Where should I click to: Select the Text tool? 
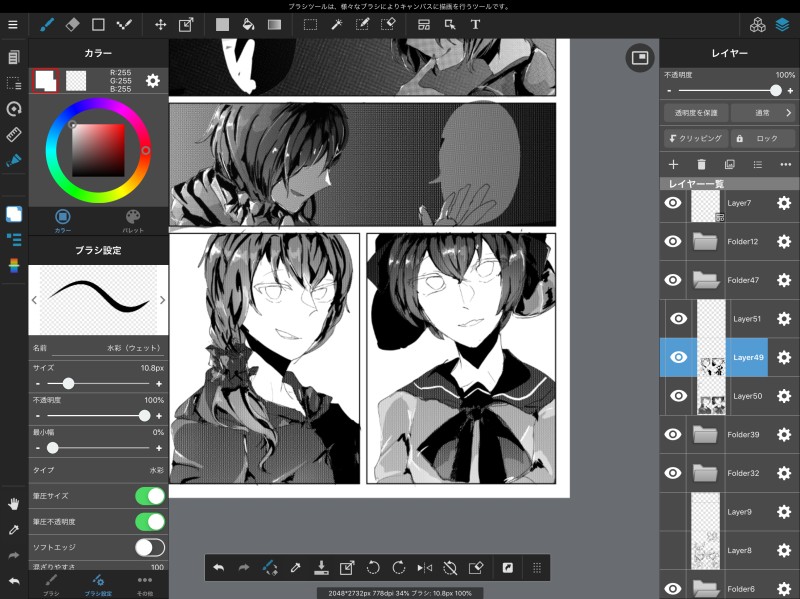[475, 24]
